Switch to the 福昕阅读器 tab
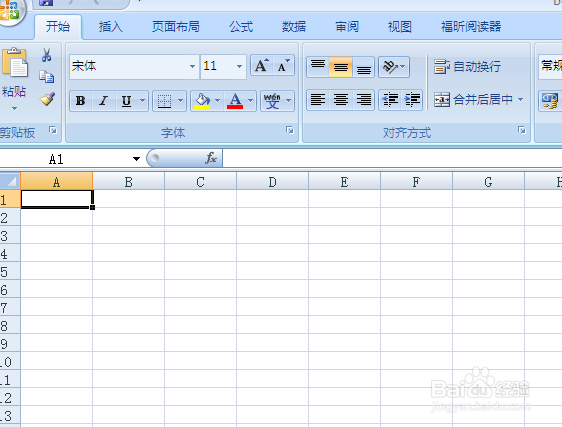Image resolution: width=562 pixels, height=427 pixels. [x=471, y=27]
